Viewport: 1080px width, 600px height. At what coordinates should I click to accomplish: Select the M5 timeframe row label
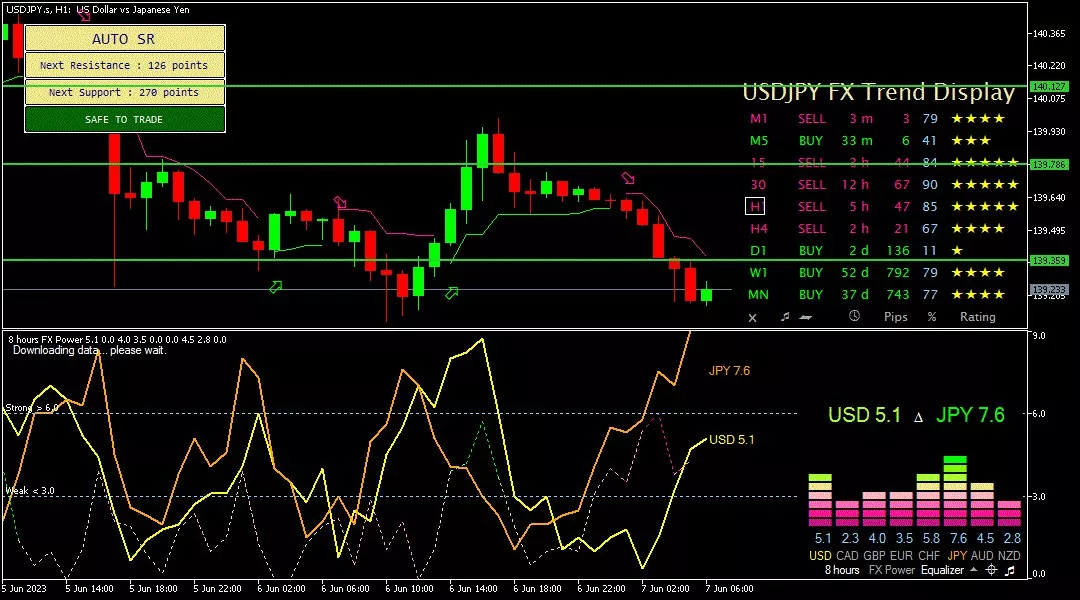758,141
